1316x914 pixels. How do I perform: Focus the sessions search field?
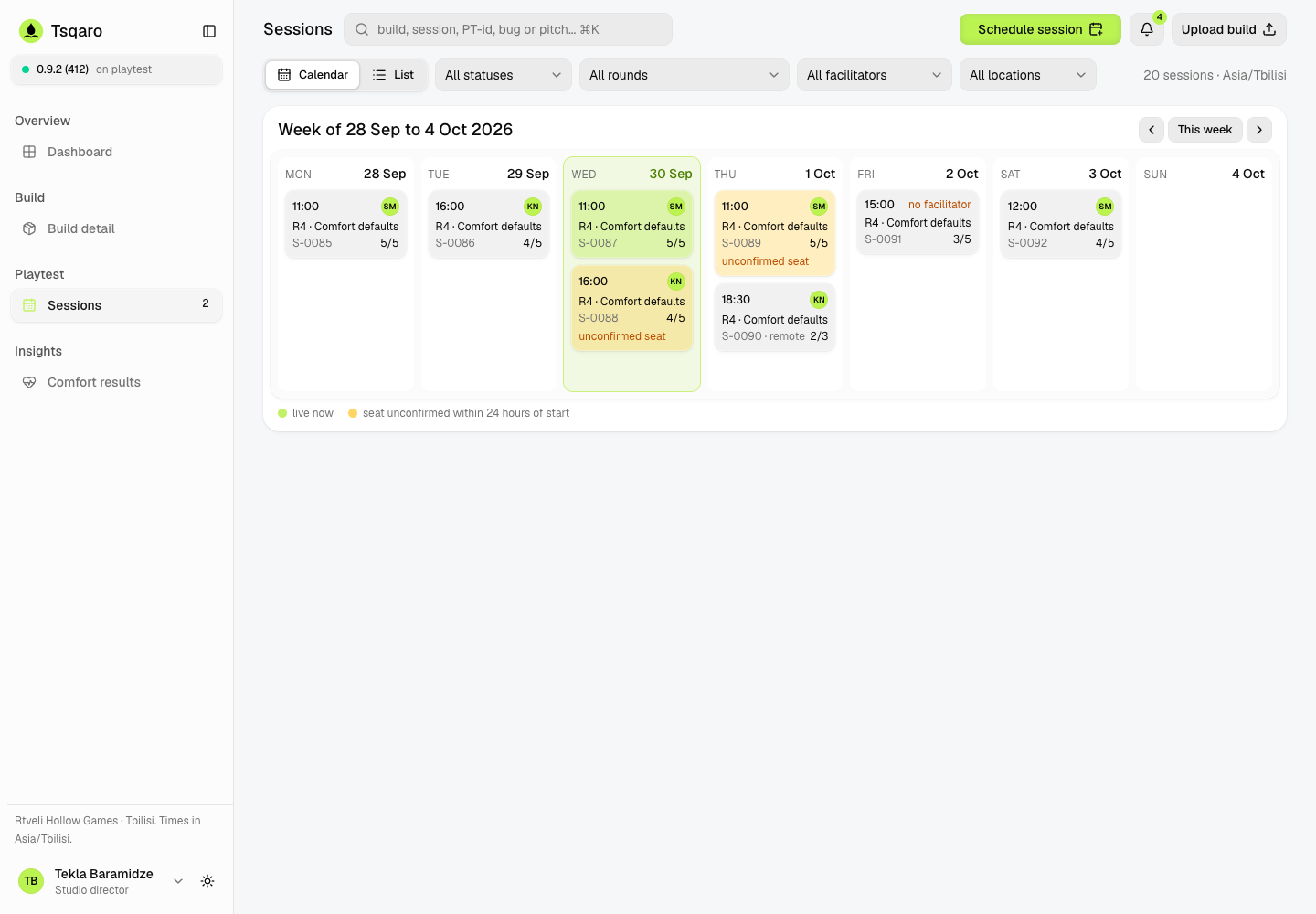(x=508, y=29)
